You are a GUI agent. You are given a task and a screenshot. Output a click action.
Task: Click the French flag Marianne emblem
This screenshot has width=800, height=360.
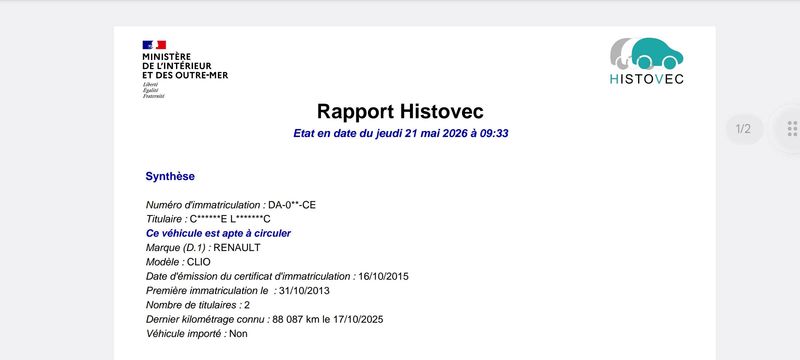pyautogui.click(x=154, y=45)
